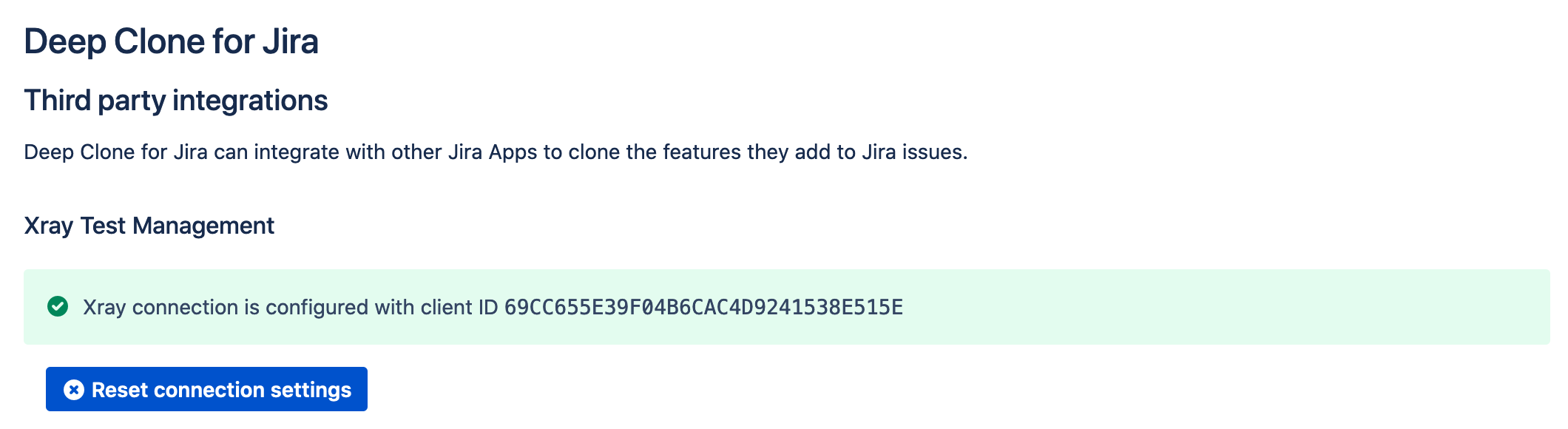Click the client ID value starting with 69CC655E

point(703,307)
